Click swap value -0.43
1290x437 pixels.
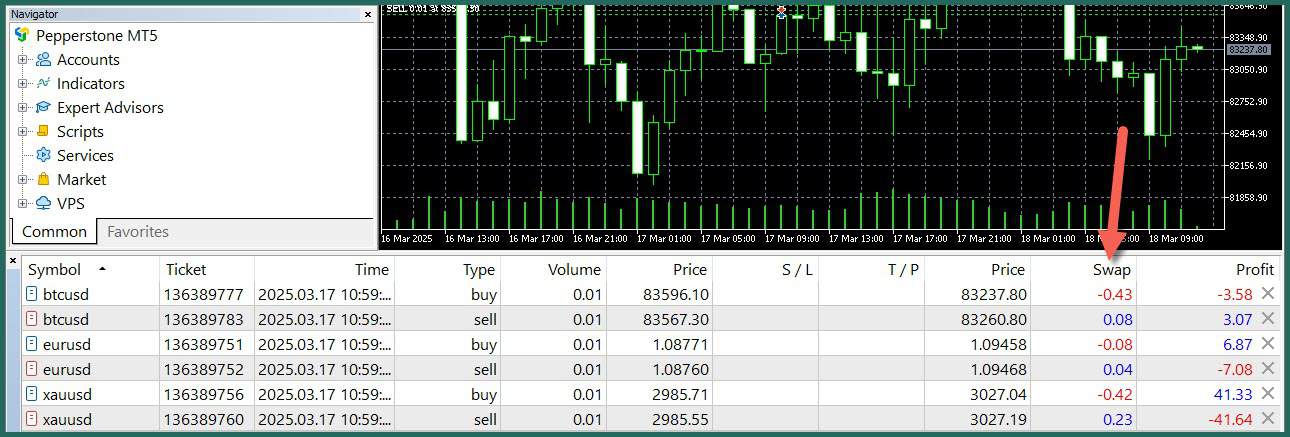click(x=1115, y=294)
